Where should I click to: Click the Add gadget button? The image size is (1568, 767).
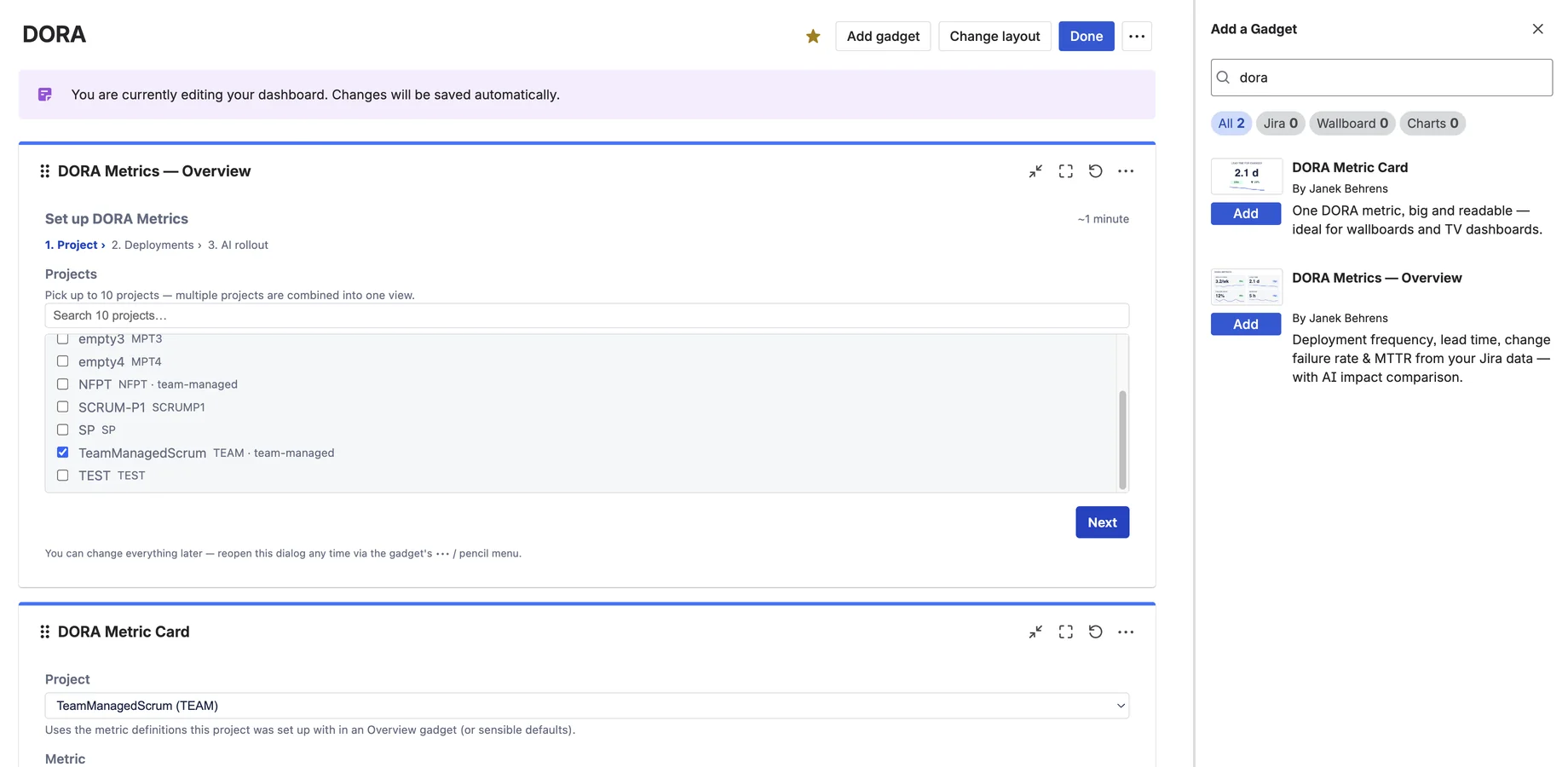(883, 36)
